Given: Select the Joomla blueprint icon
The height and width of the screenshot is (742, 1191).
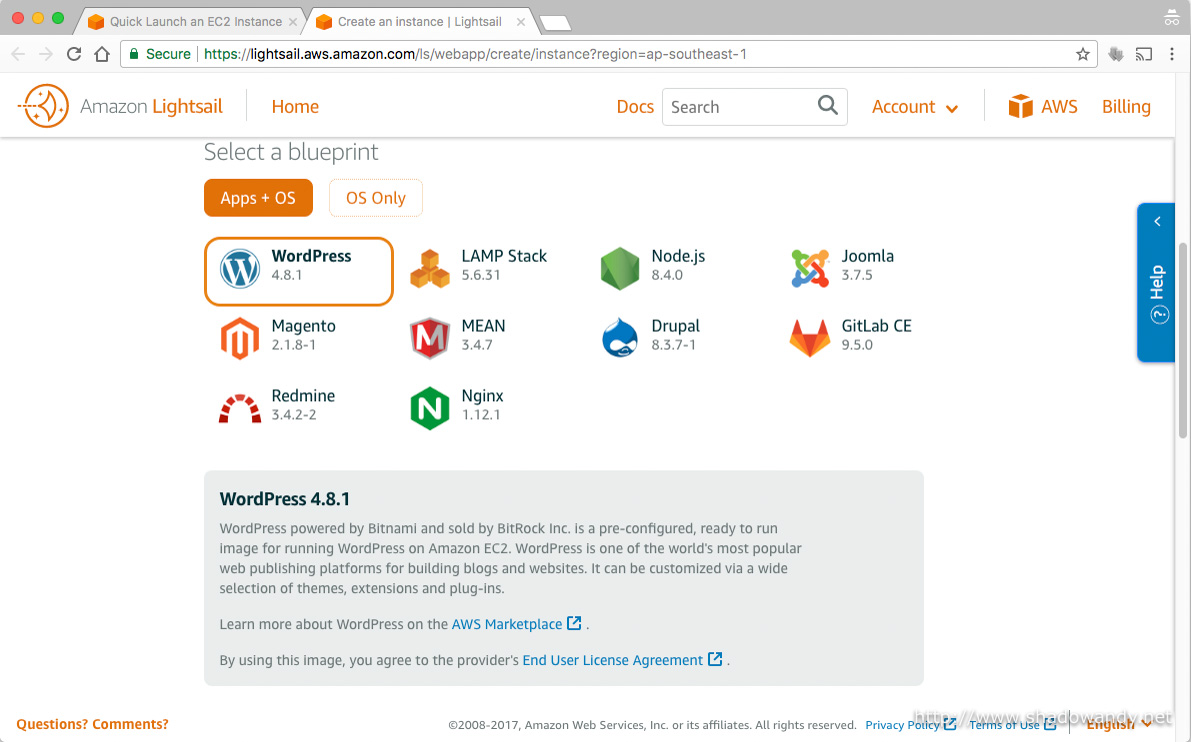Looking at the screenshot, I should (x=810, y=269).
